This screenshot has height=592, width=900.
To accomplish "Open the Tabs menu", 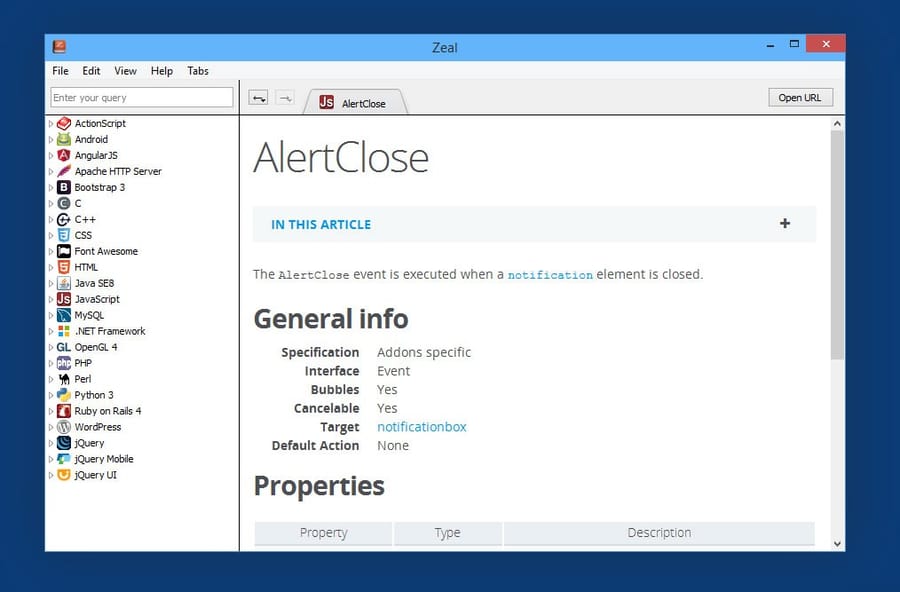I will 198,71.
